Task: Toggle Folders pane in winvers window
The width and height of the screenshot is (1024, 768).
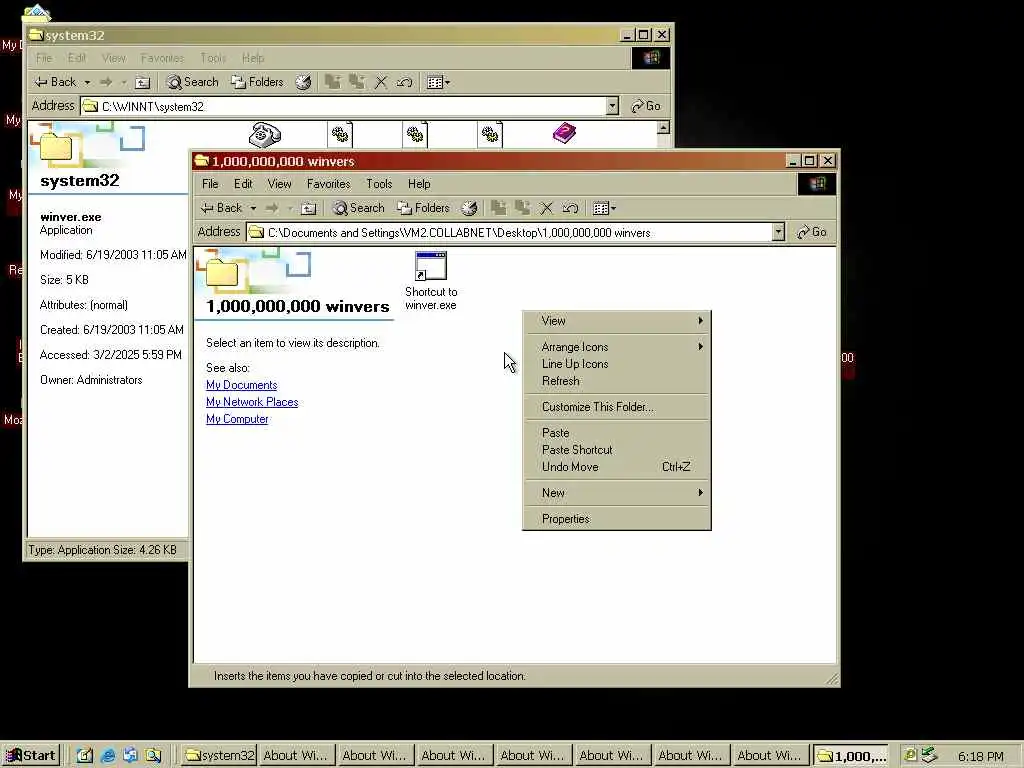Action: pyautogui.click(x=424, y=208)
